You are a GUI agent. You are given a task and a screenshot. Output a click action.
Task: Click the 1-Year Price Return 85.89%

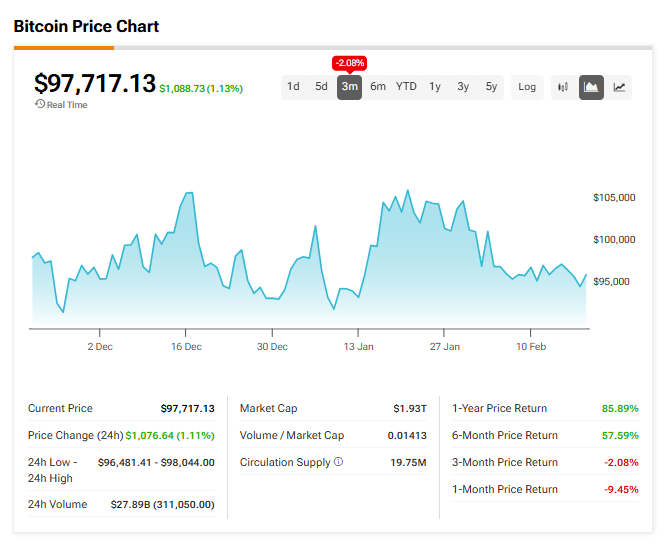click(620, 409)
